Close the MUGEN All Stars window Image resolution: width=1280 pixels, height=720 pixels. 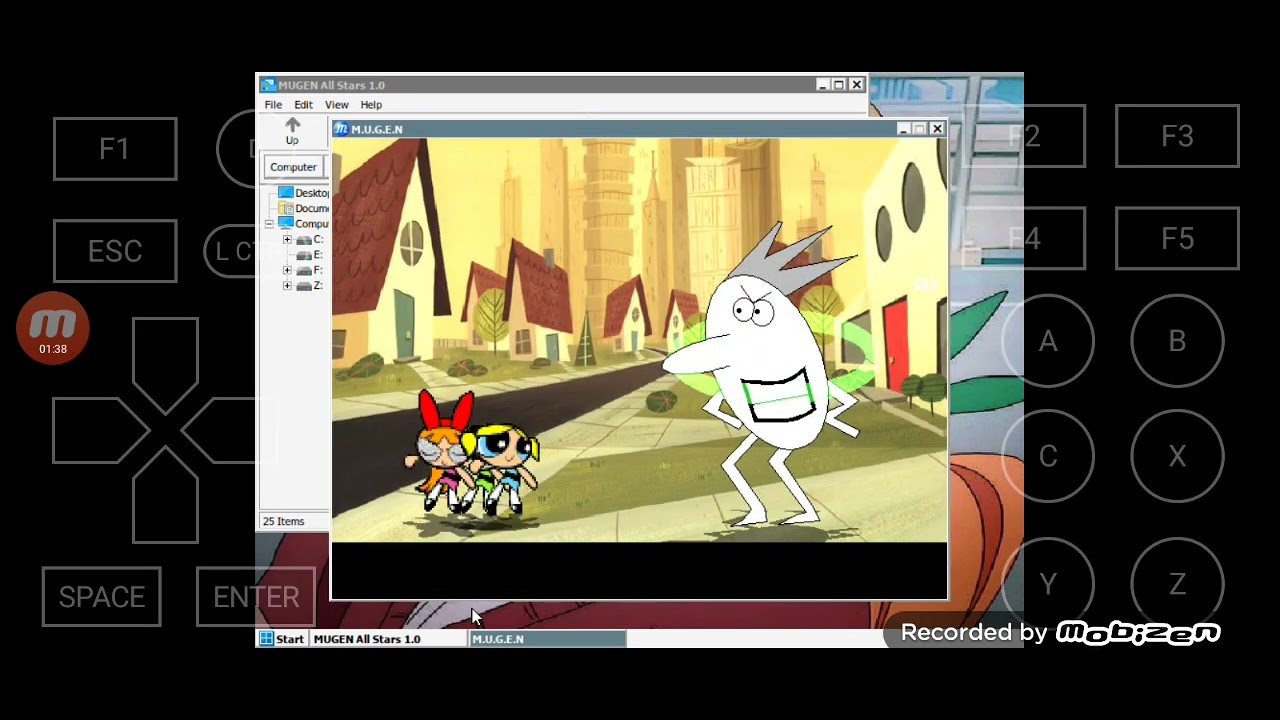pyautogui.click(x=856, y=85)
